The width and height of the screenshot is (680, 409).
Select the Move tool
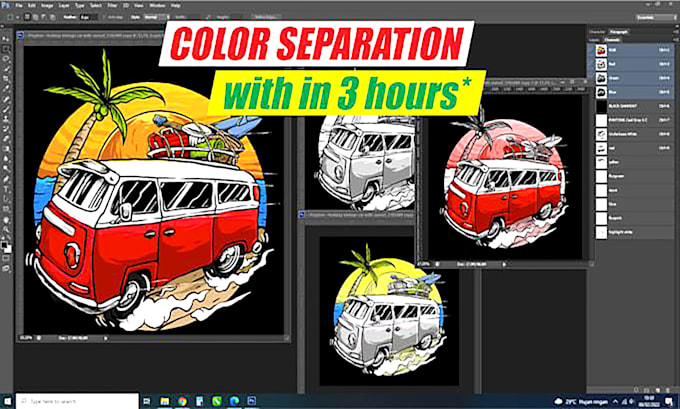point(6,39)
